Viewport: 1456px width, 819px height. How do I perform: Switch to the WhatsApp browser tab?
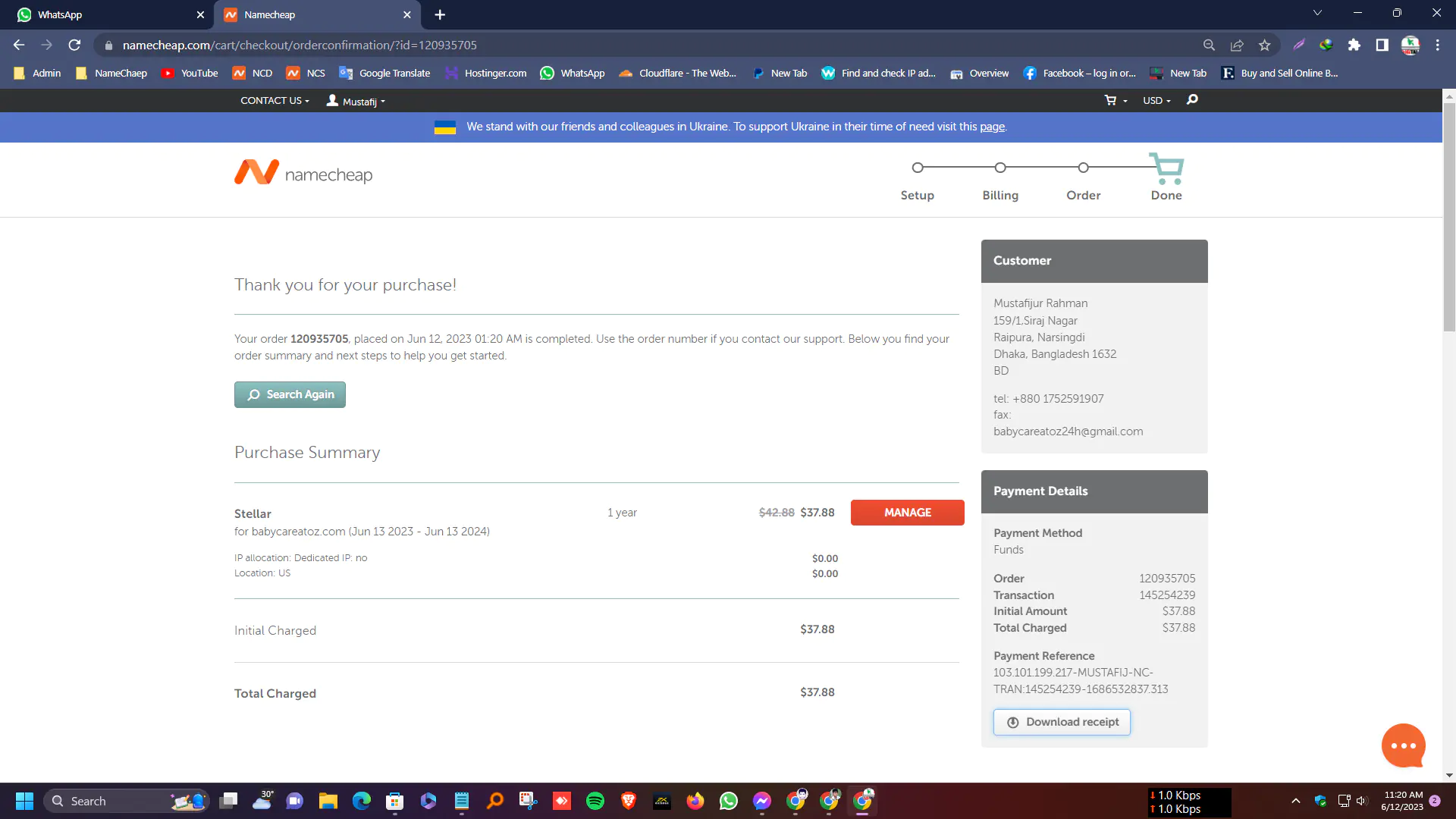(x=106, y=14)
